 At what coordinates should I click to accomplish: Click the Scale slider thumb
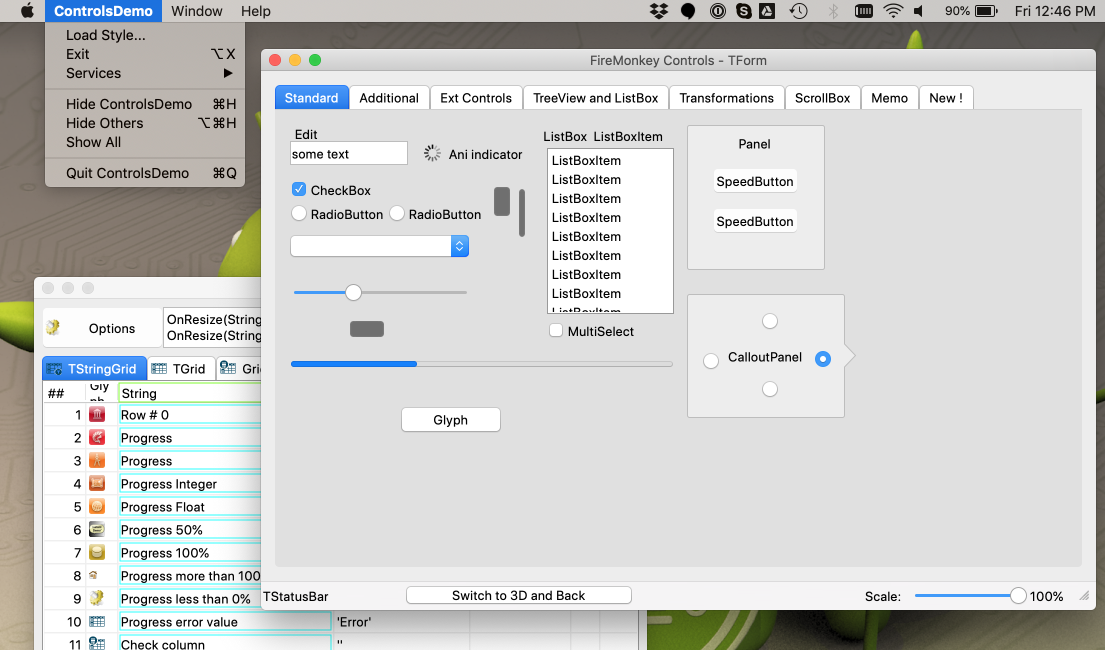pos(1018,596)
